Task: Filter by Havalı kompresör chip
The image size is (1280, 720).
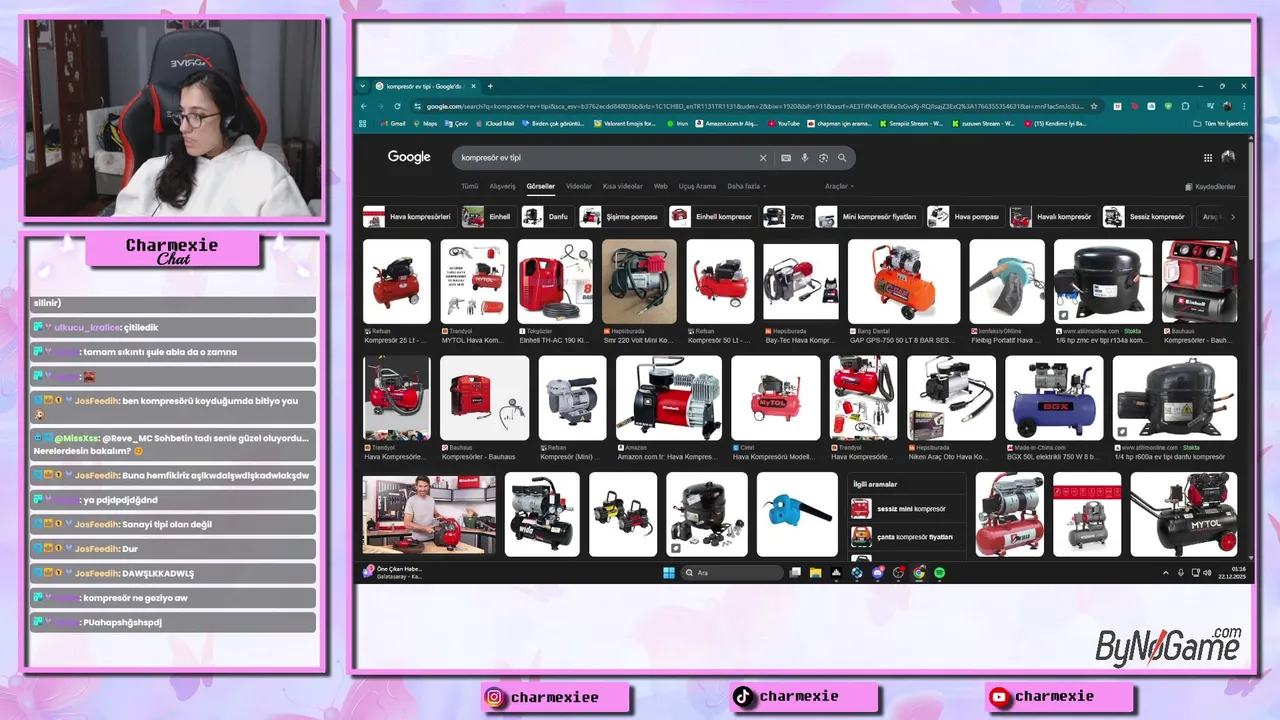Action: 1052,217
